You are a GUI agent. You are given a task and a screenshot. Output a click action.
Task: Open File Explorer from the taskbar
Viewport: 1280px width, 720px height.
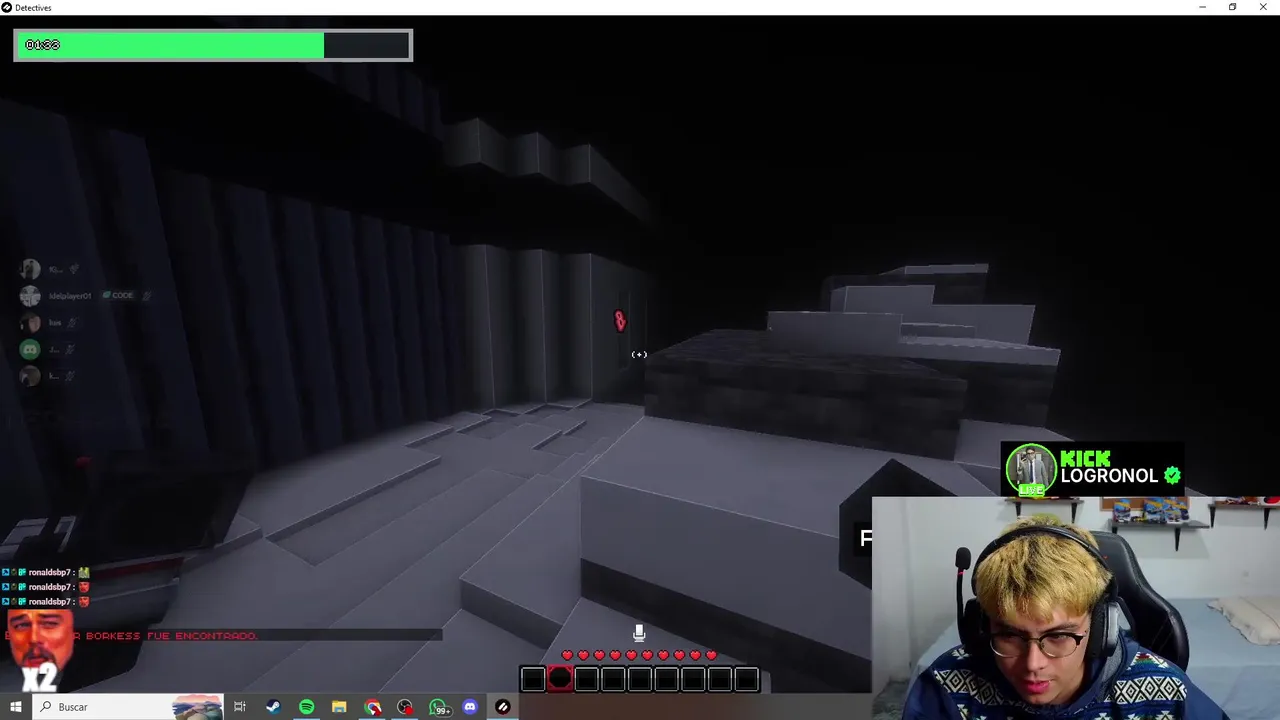click(x=339, y=707)
